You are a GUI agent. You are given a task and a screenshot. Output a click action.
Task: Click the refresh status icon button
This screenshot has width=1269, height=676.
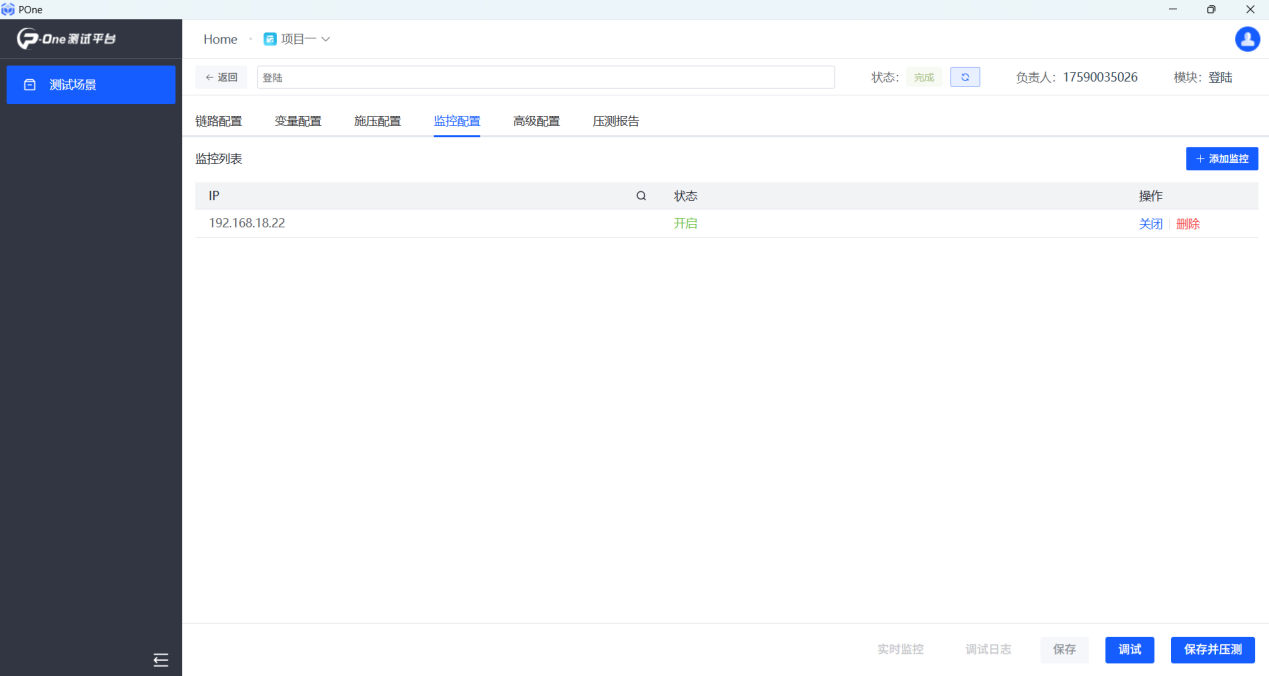965,77
